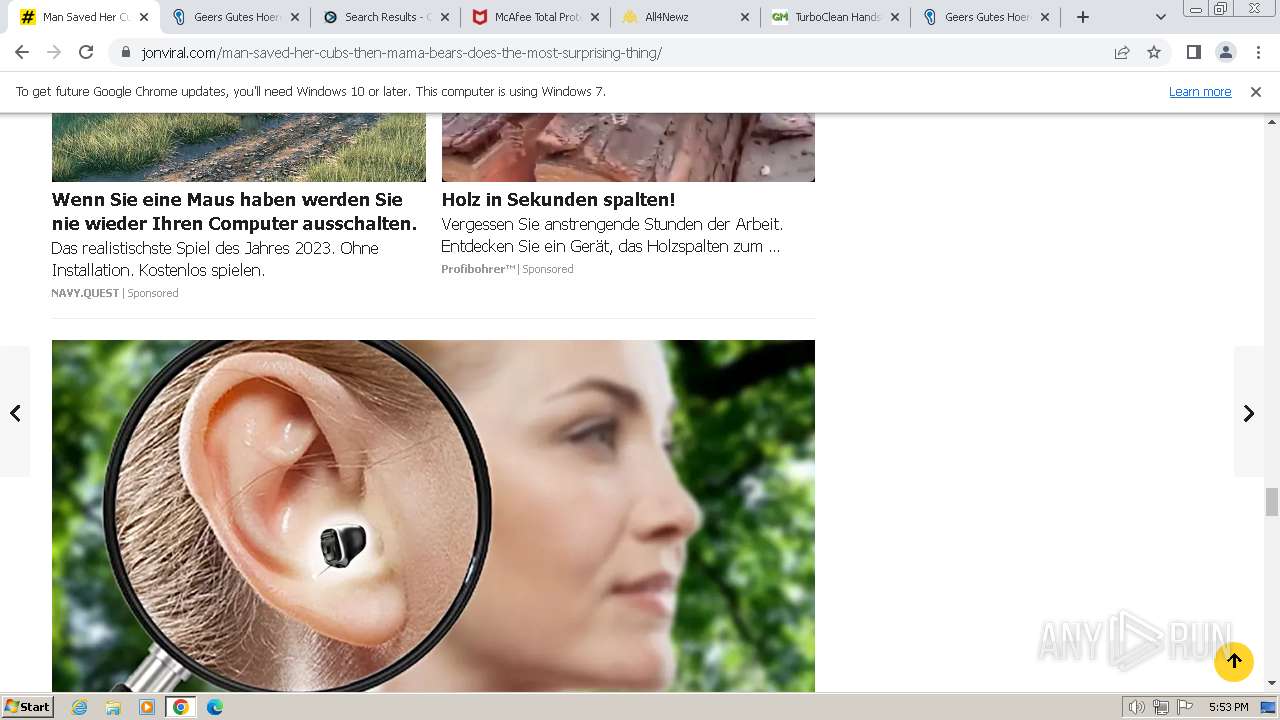Screen dimensions: 1280x720
Task: Open the grassy path ad thumbnail
Action: pos(238,147)
